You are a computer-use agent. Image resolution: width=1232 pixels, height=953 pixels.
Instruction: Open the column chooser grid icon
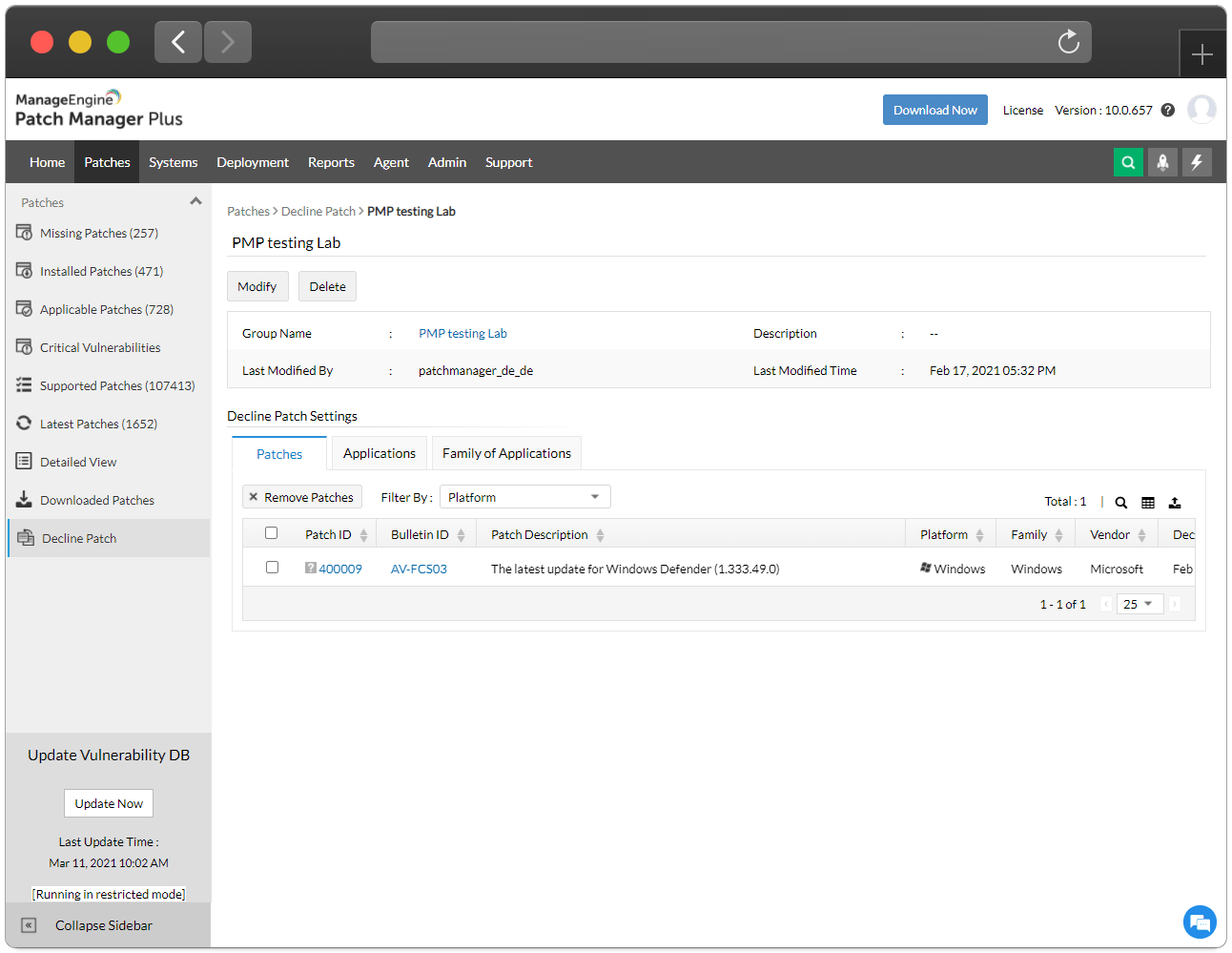point(1148,502)
